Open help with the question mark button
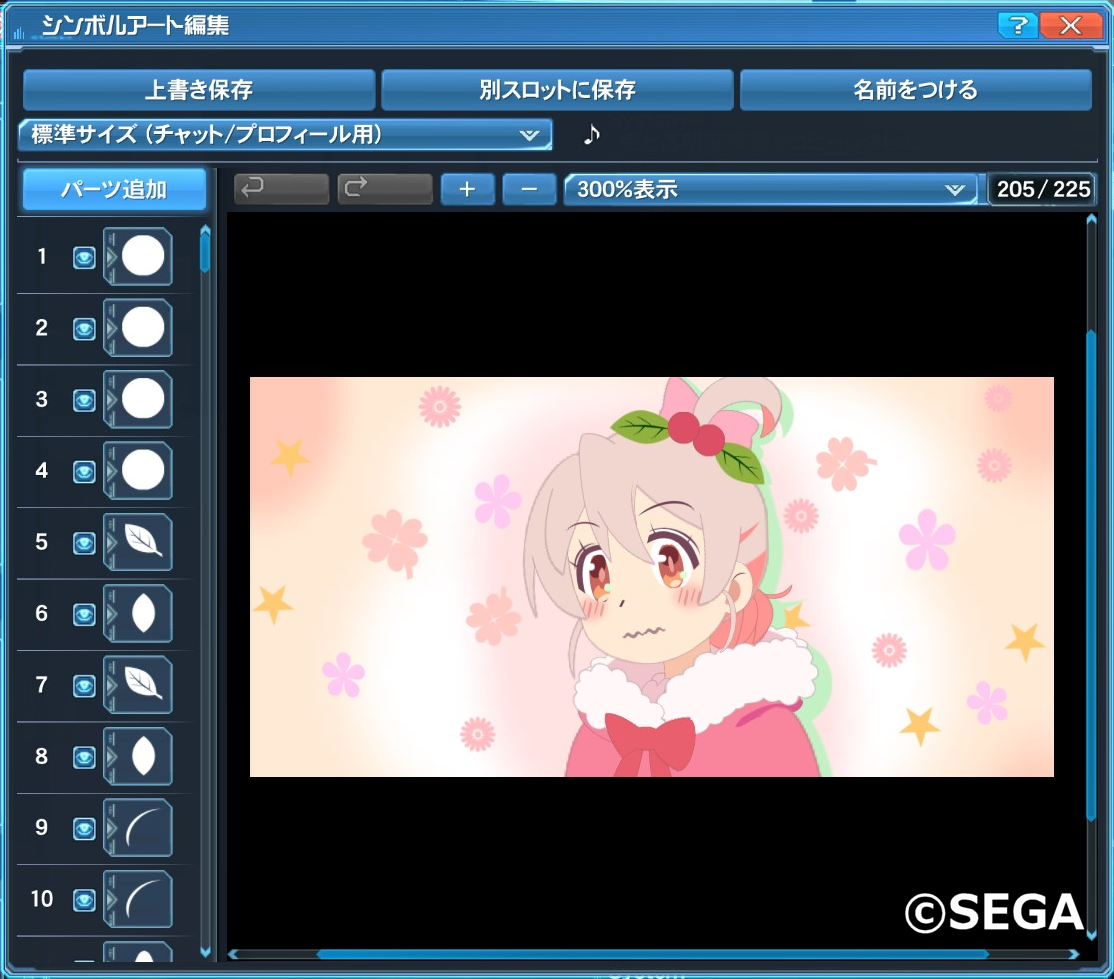 pos(1017,26)
